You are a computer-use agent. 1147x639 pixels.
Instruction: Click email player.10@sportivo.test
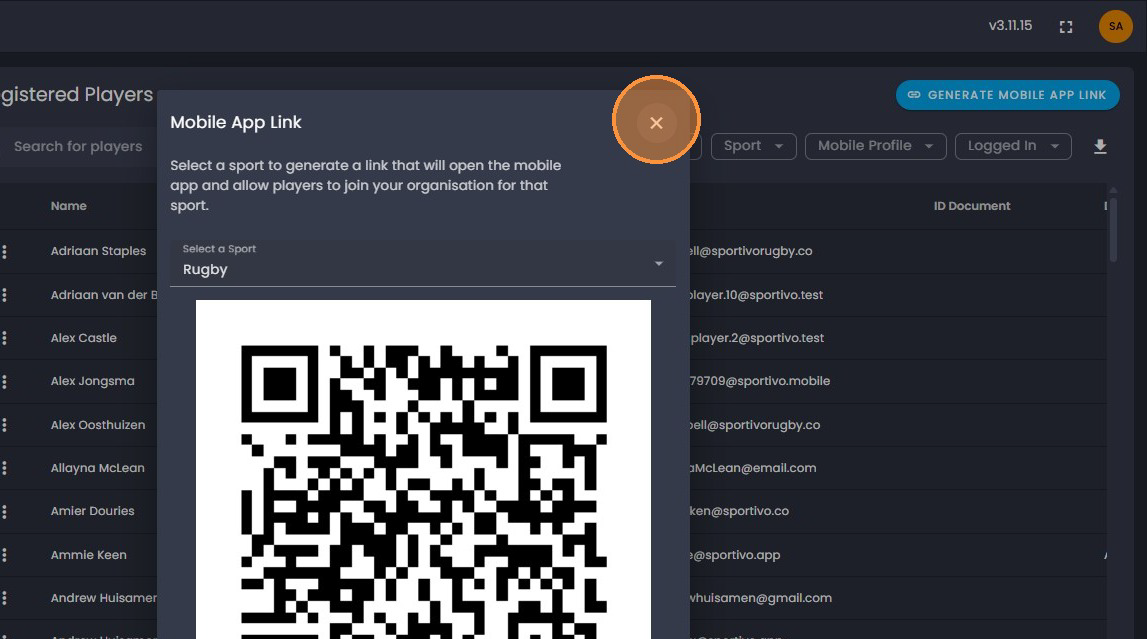(756, 295)
